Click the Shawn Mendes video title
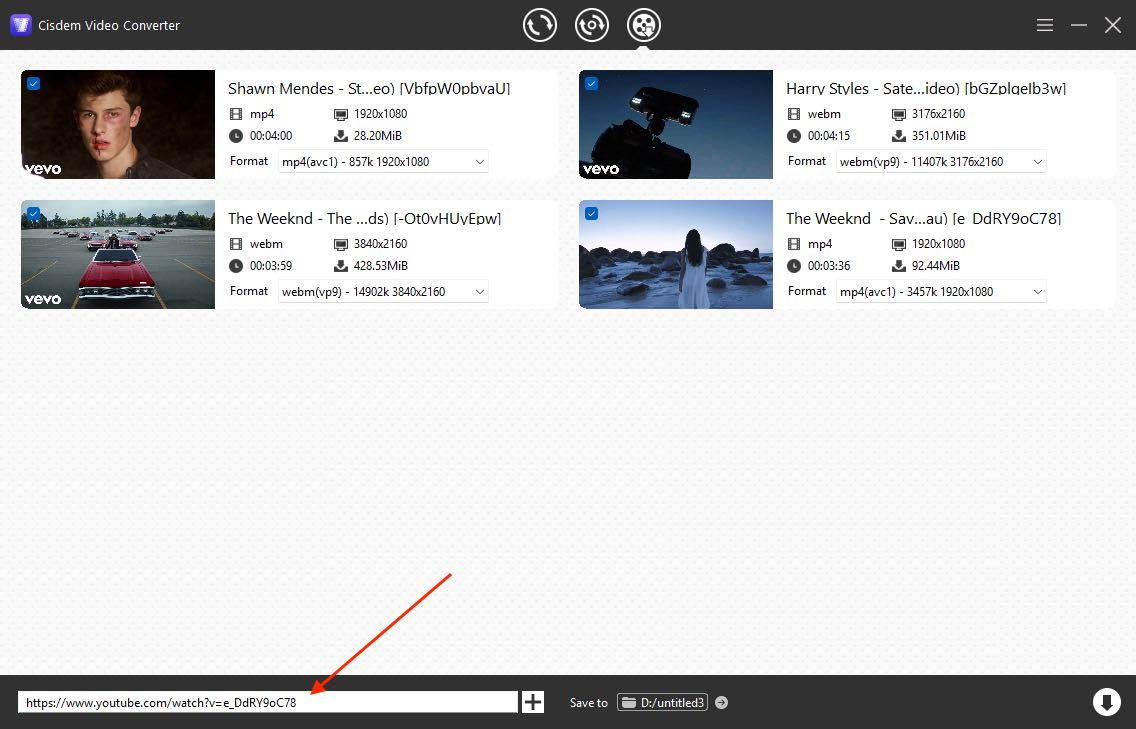This screenshot has width=1136, height=729. 369,88
